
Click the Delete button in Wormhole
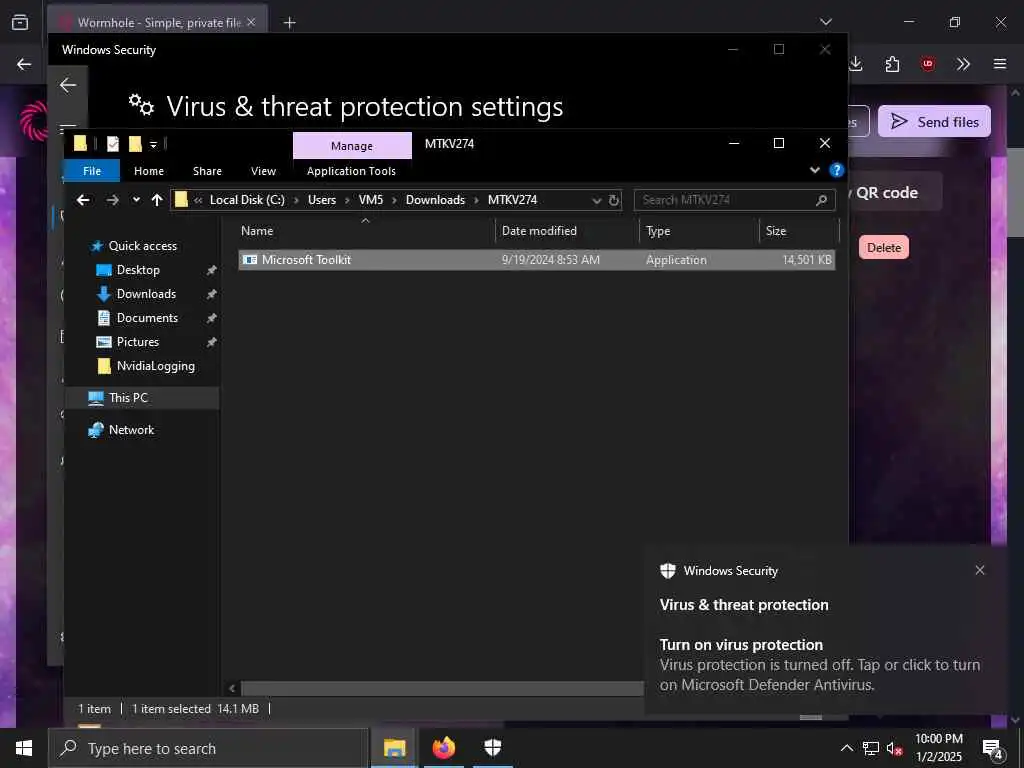(884, 248)
